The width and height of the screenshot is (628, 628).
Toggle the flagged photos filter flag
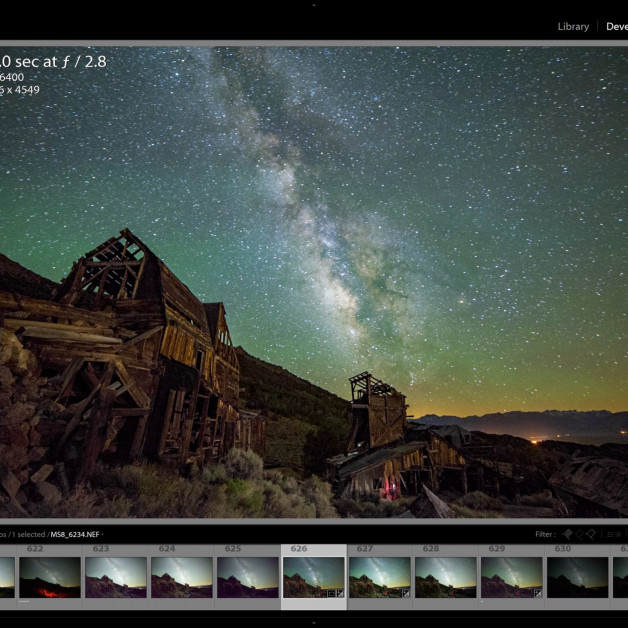click(567, 534)
